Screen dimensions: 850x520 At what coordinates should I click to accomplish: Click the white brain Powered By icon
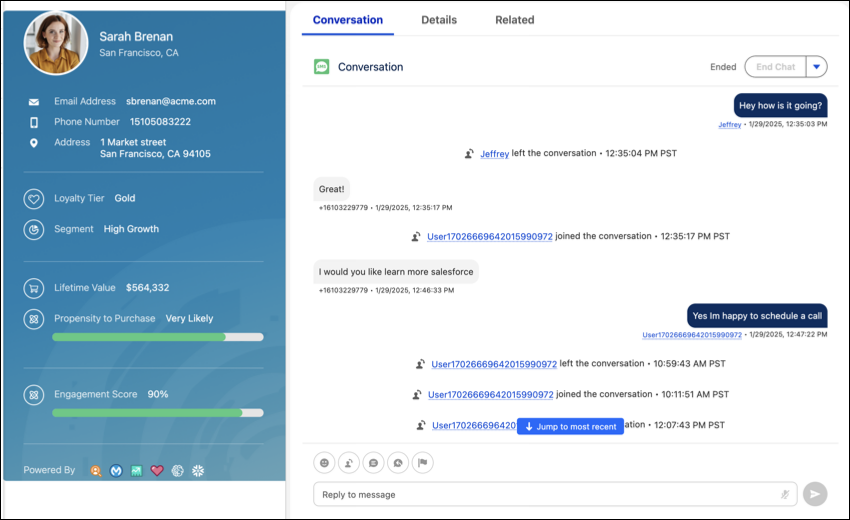coord(177,471)
